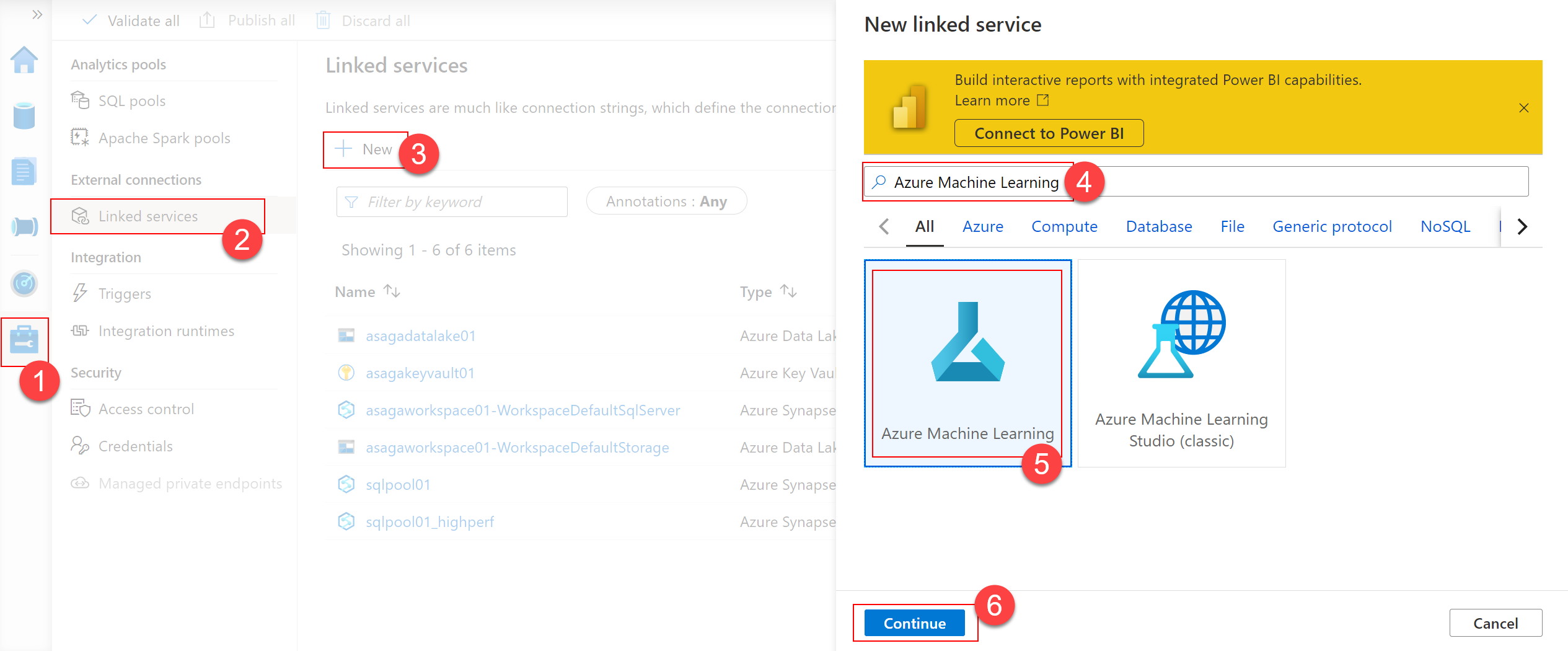Viewport: 1568px width, 651px height.
Task: Open the Data hub cylinder icon
Action: pos(24,115)
